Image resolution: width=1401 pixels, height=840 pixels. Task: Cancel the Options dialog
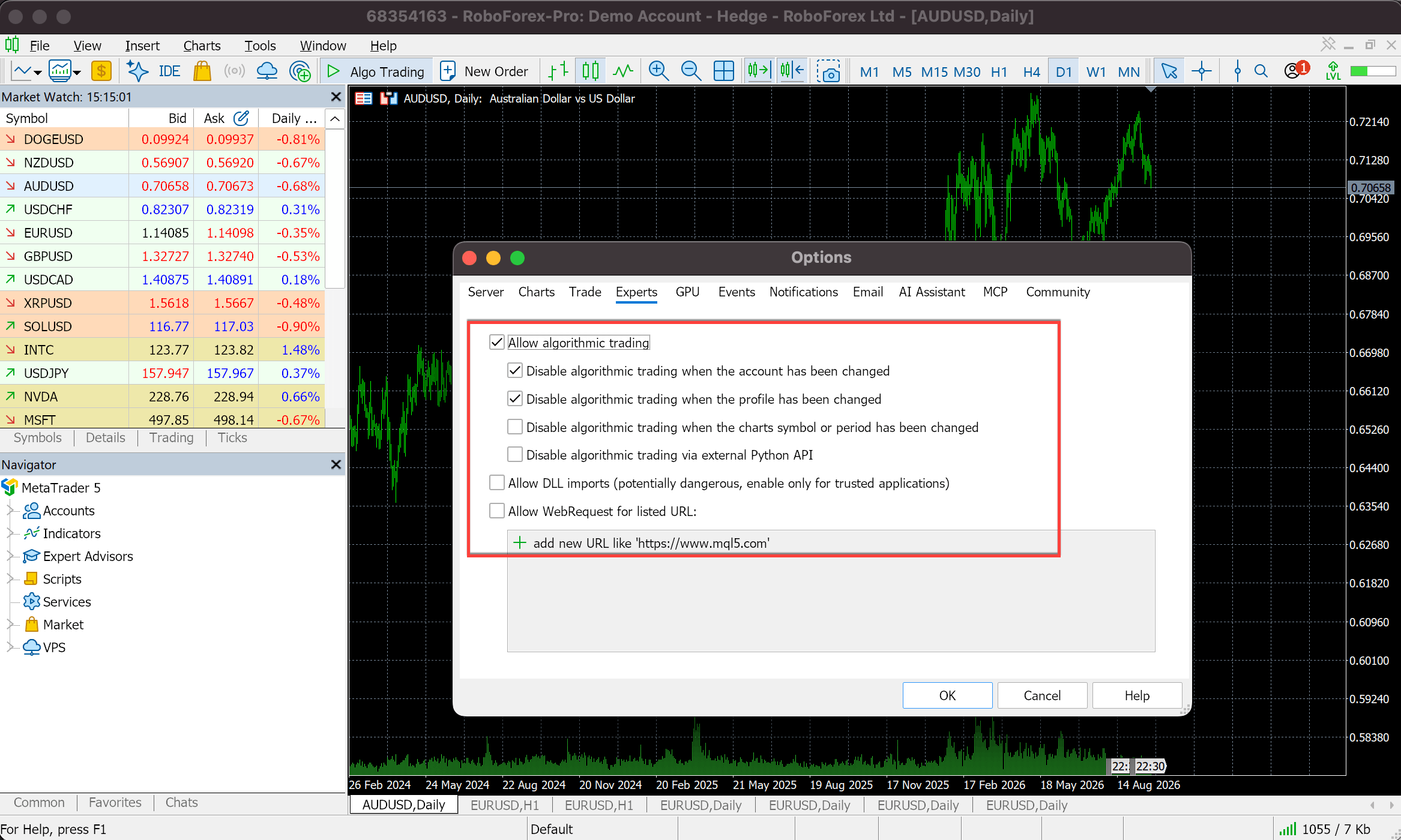coord(1042,695)
